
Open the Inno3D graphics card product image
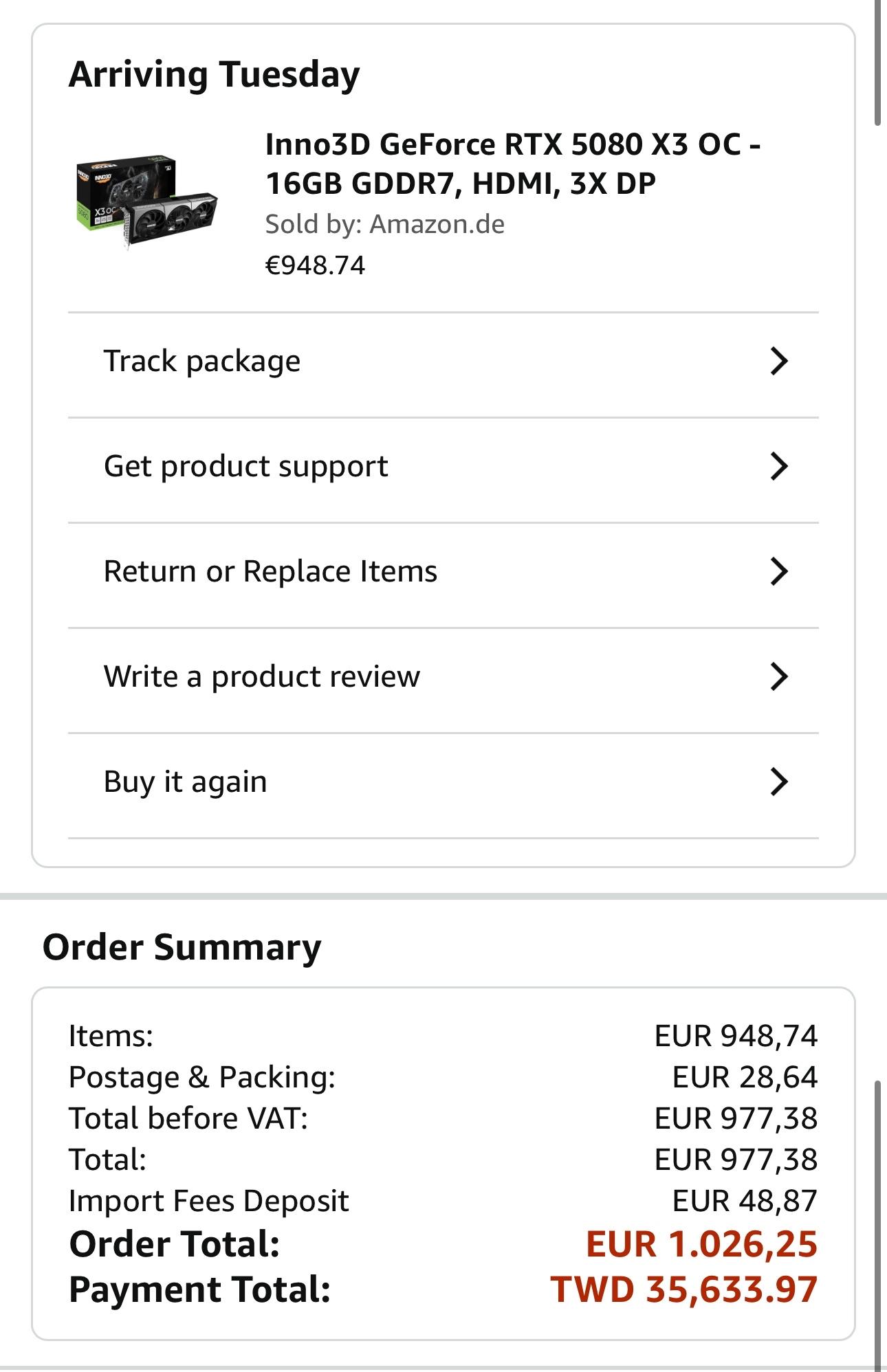coord(146,201)
